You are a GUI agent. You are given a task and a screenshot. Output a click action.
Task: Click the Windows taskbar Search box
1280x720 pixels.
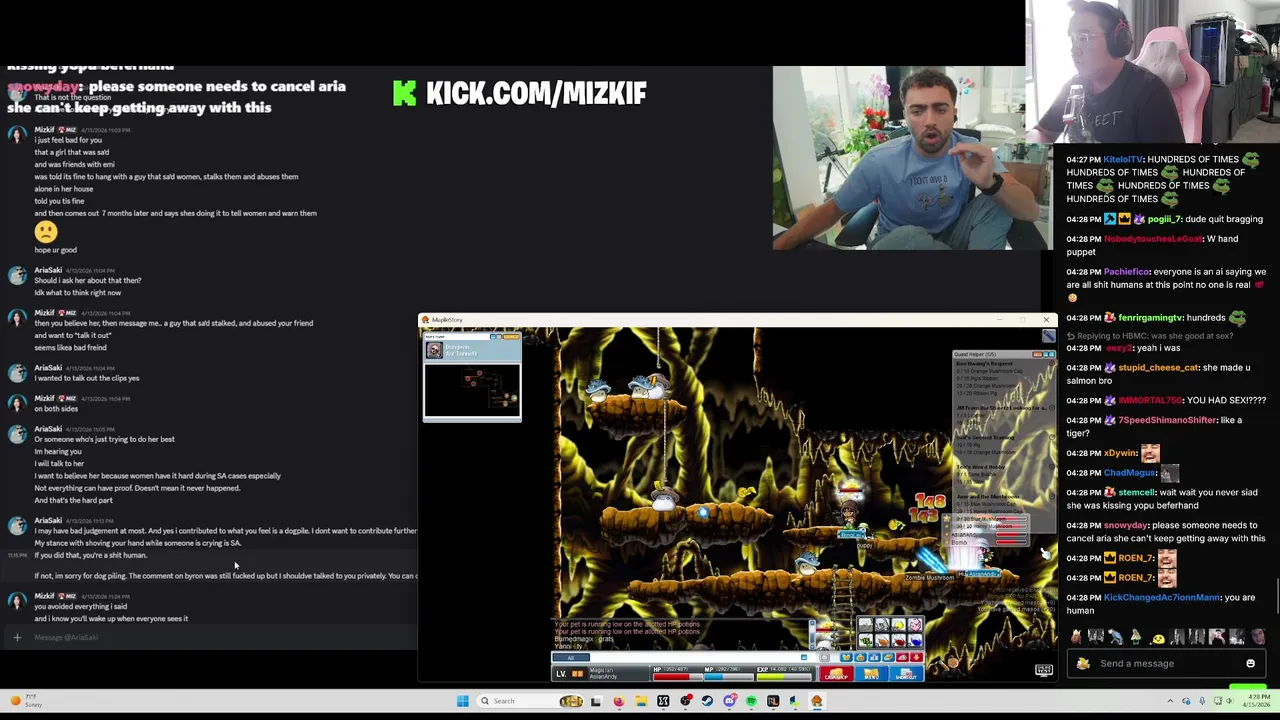tap(531, 701)
